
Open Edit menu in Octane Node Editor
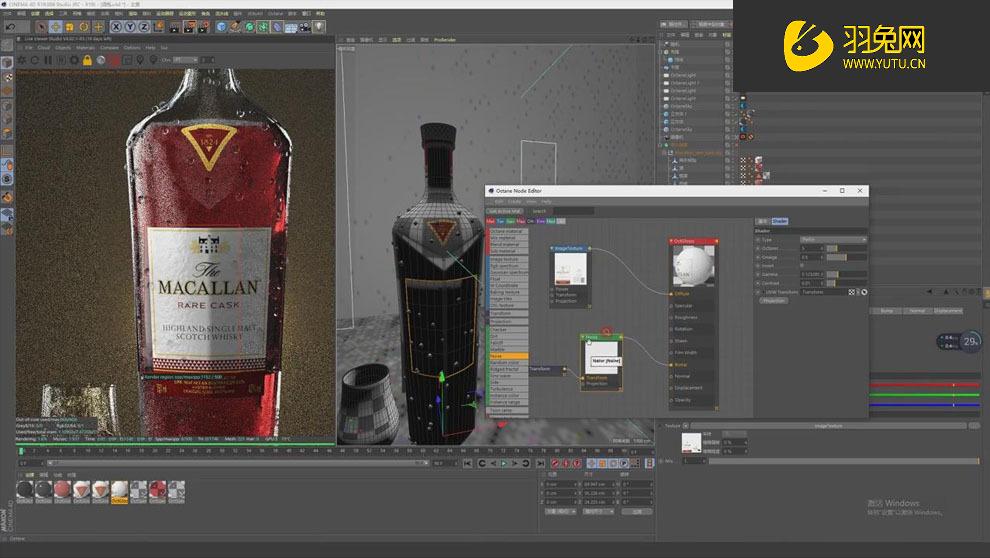pyautogui.click(x=499, y=201)
